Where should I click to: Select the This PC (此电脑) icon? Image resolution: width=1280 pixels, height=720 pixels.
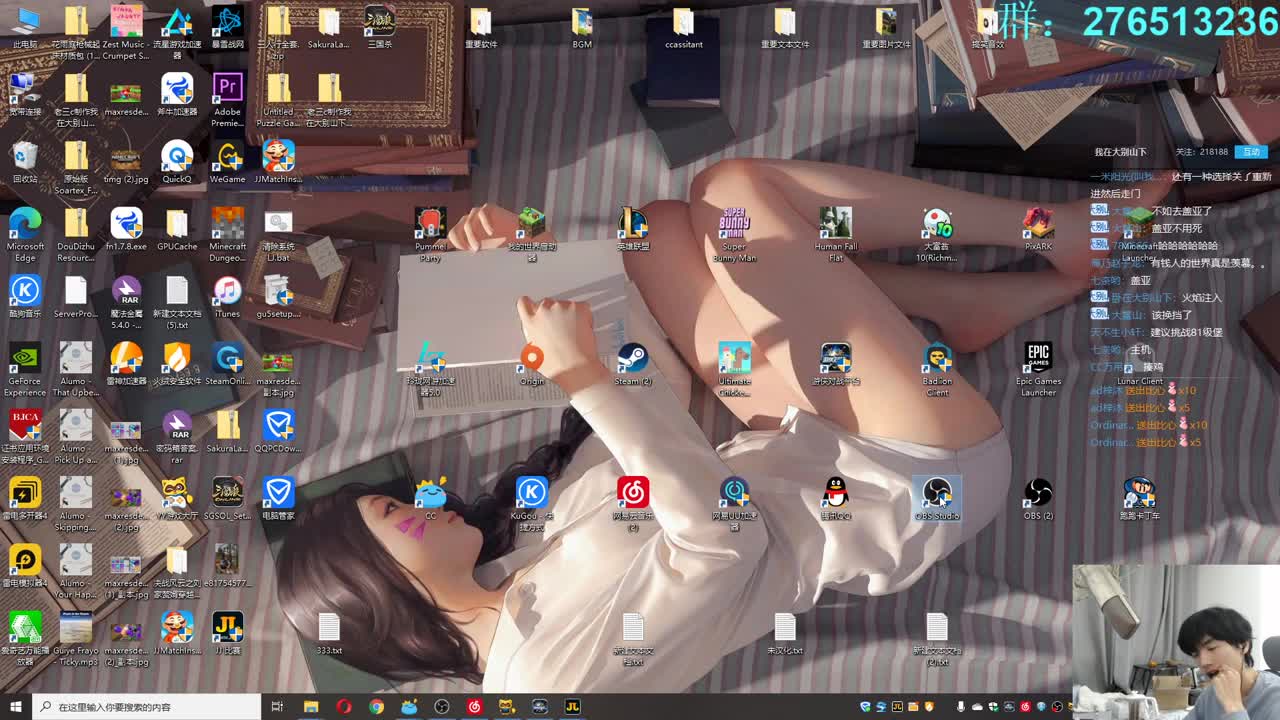25,28
